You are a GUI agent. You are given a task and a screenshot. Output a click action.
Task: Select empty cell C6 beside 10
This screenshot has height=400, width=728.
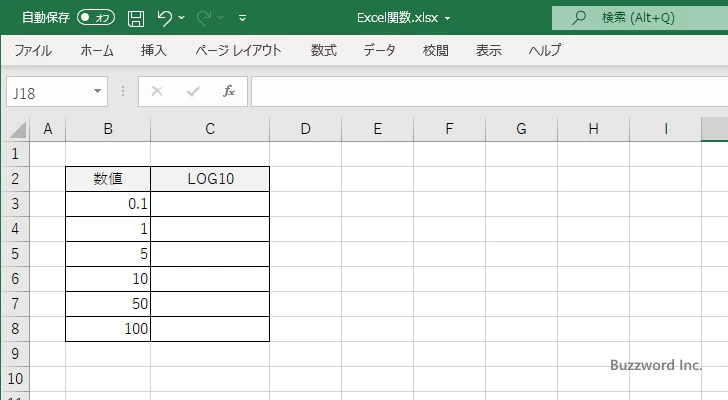210,279
